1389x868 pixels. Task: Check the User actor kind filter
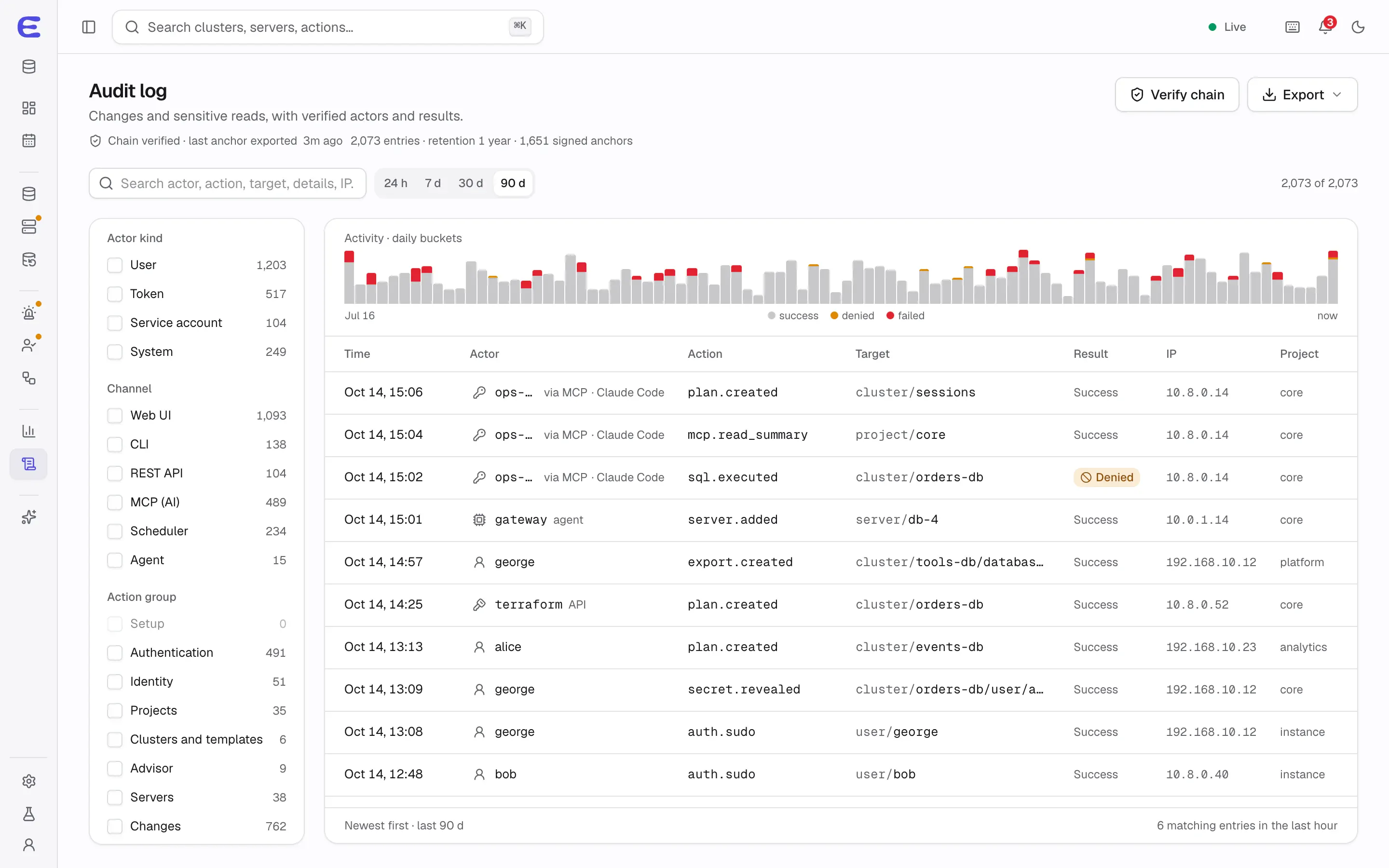tap(115, 265)
